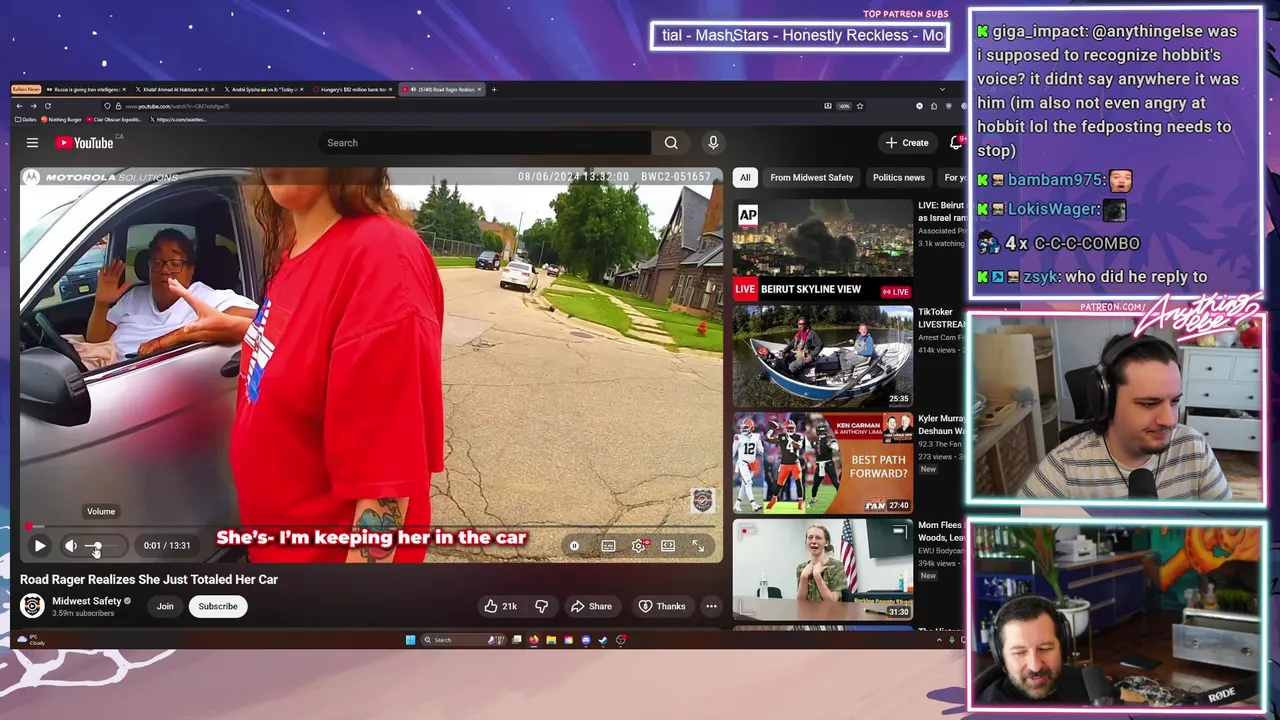This screenshot has width=1280, height=720.
Task: Bookmark this page with star icon
Action: (859, 106)
